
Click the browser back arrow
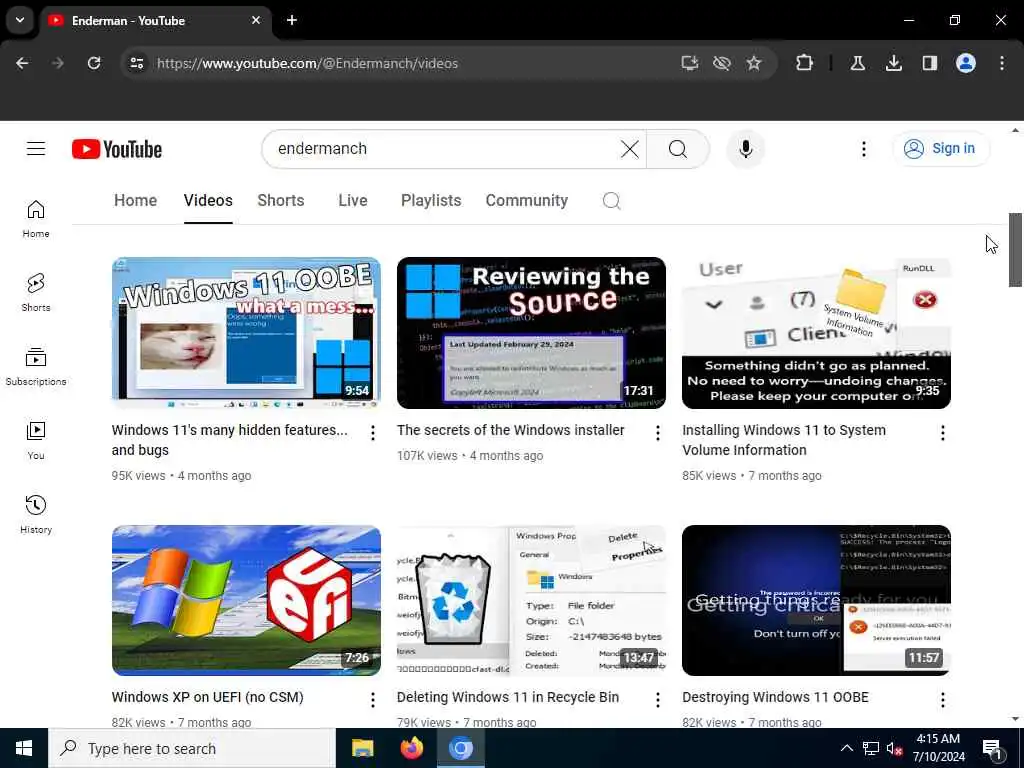[x=22, y=63]
